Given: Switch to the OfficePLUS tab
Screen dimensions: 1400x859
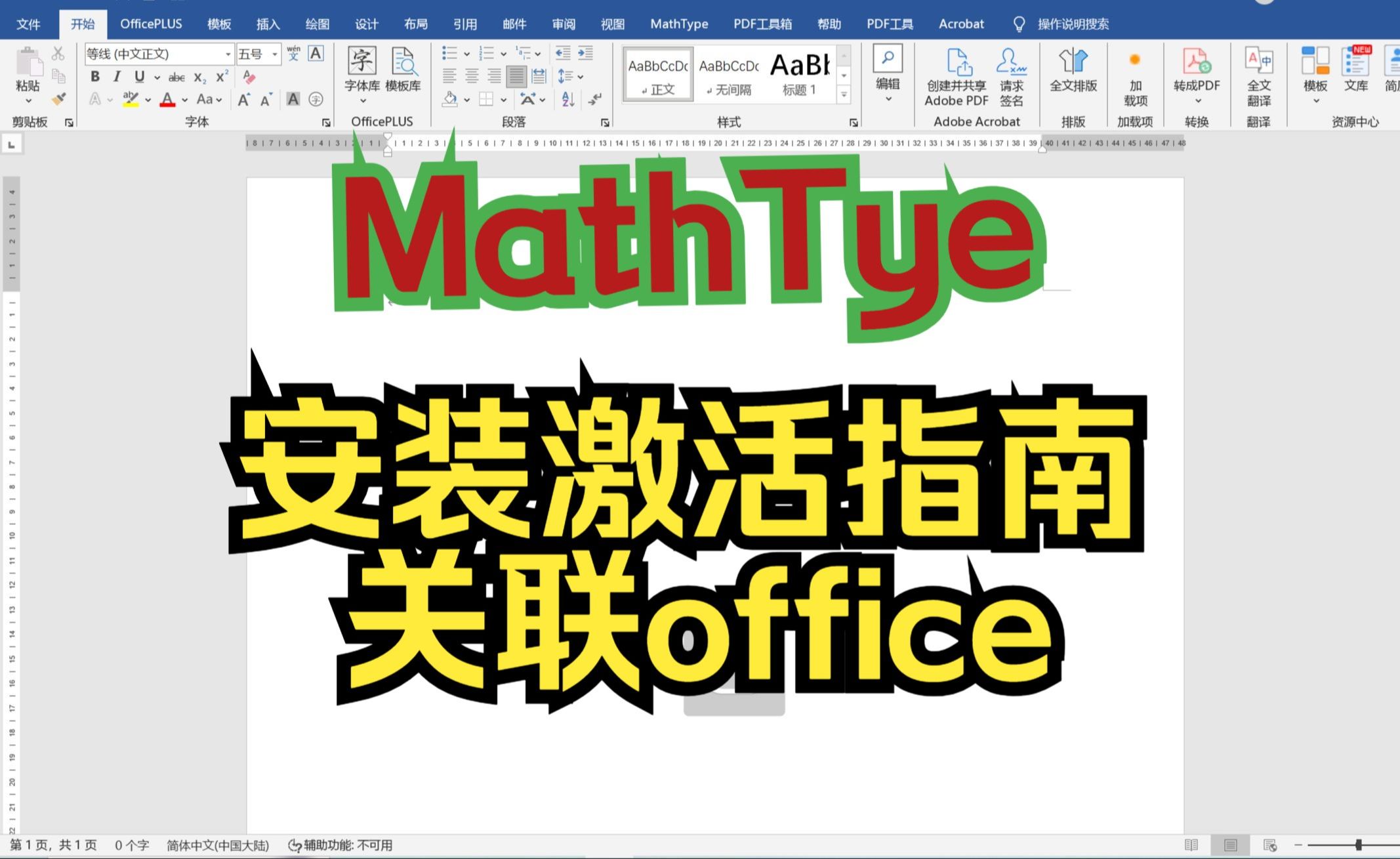Looking at the screenshot, I should click(151, 24).
